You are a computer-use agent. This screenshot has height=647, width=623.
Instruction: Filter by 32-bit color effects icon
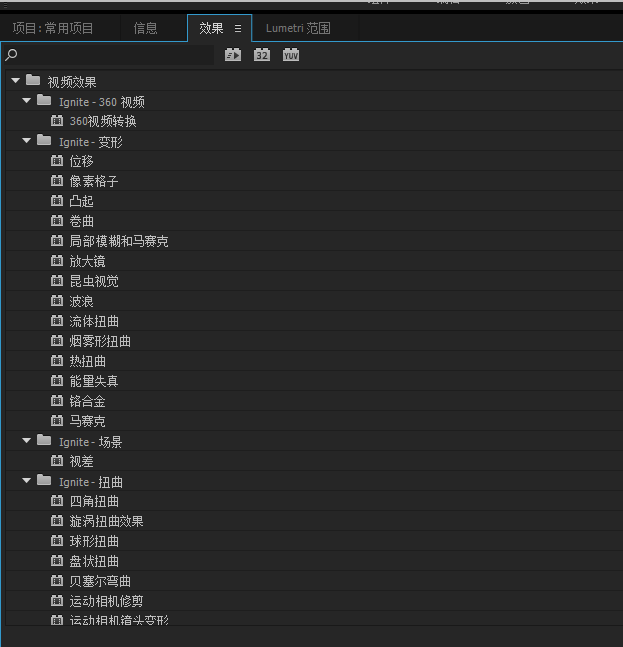point(262,55)
